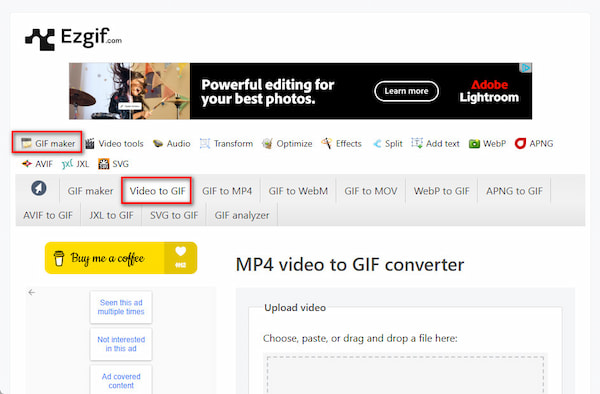
Task: Open the APNG menu item
Action: click(x=534, y=143)
